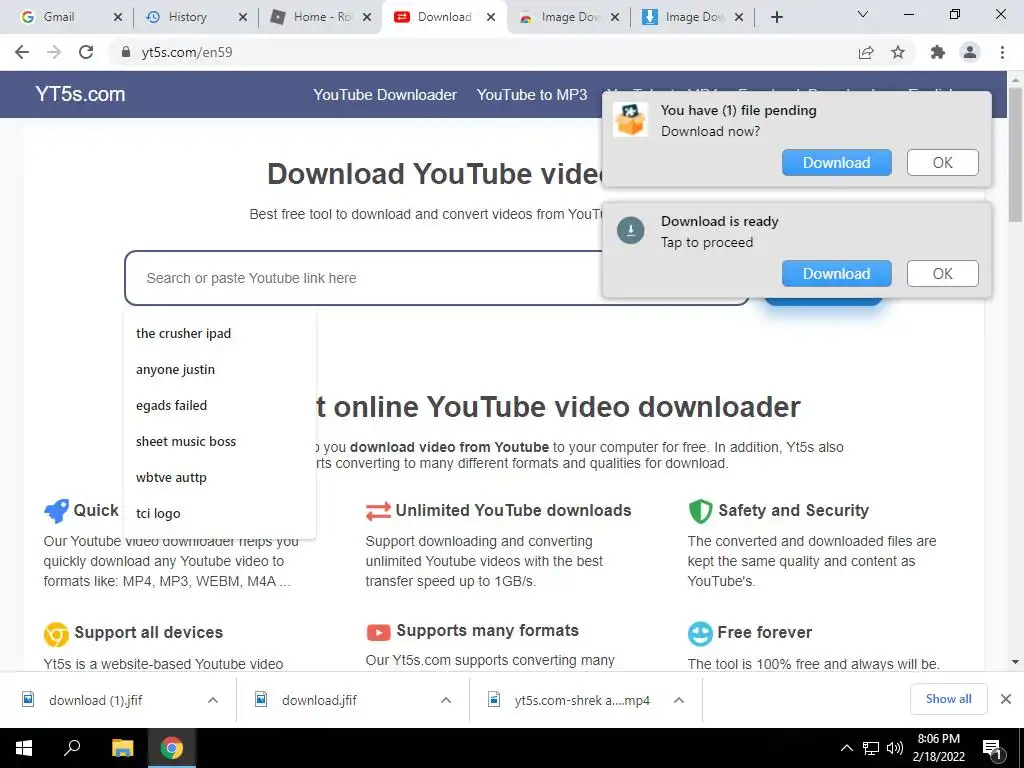This screenshot has width=1024, height=768.
Task: Click the red Supports many formats play icon
Action: [378, 632]
